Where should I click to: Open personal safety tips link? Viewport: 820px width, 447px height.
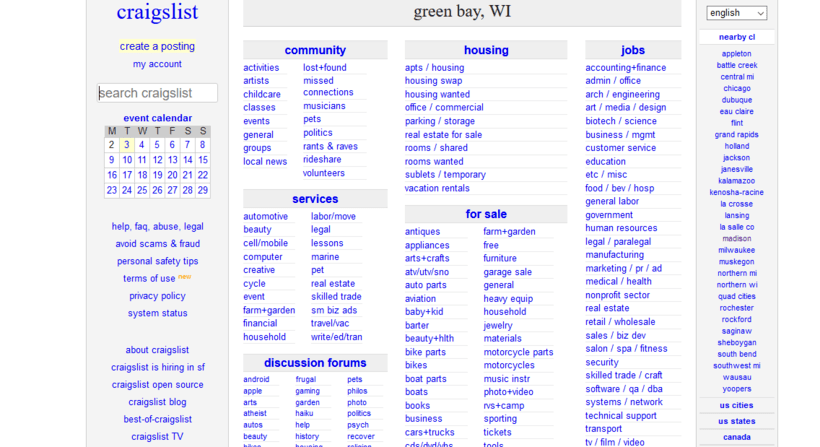[157, 261]
